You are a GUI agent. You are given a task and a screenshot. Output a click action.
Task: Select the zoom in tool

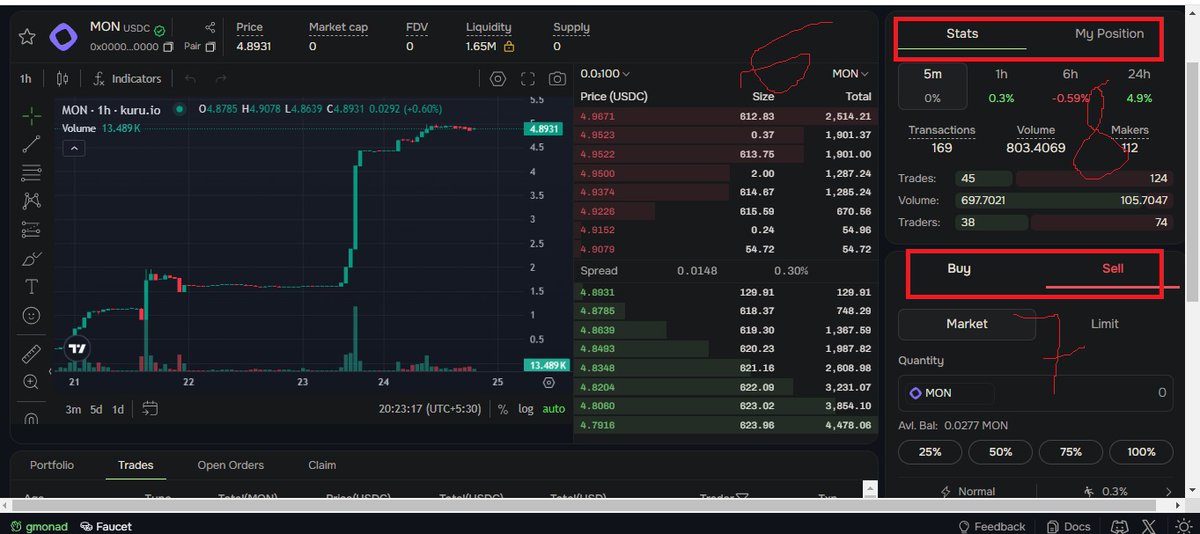click(x=31, y=382)
